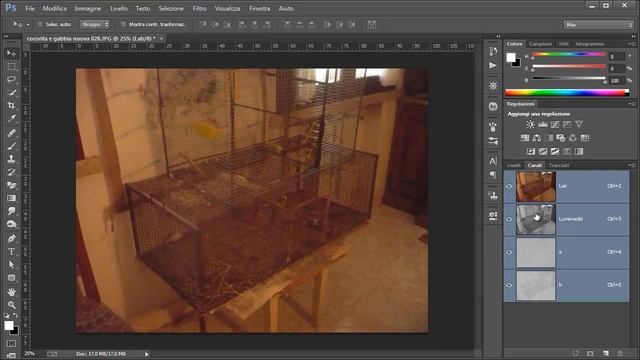Close the coconita e gabbia document tab
640x360 pixels.
pyautogui.click(x=161, y=38)
